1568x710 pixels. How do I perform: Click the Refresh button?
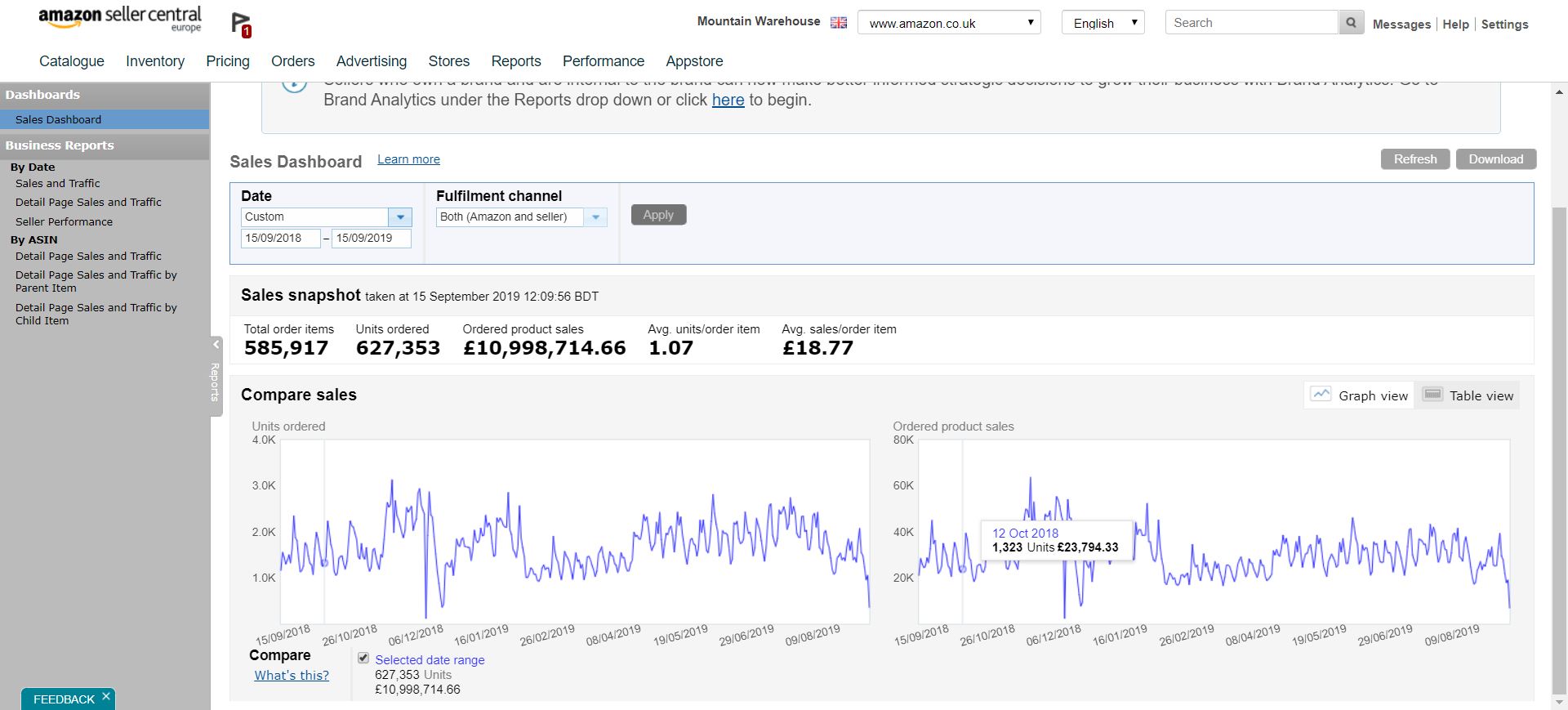pyautogui.click(x=1415, y=159)
